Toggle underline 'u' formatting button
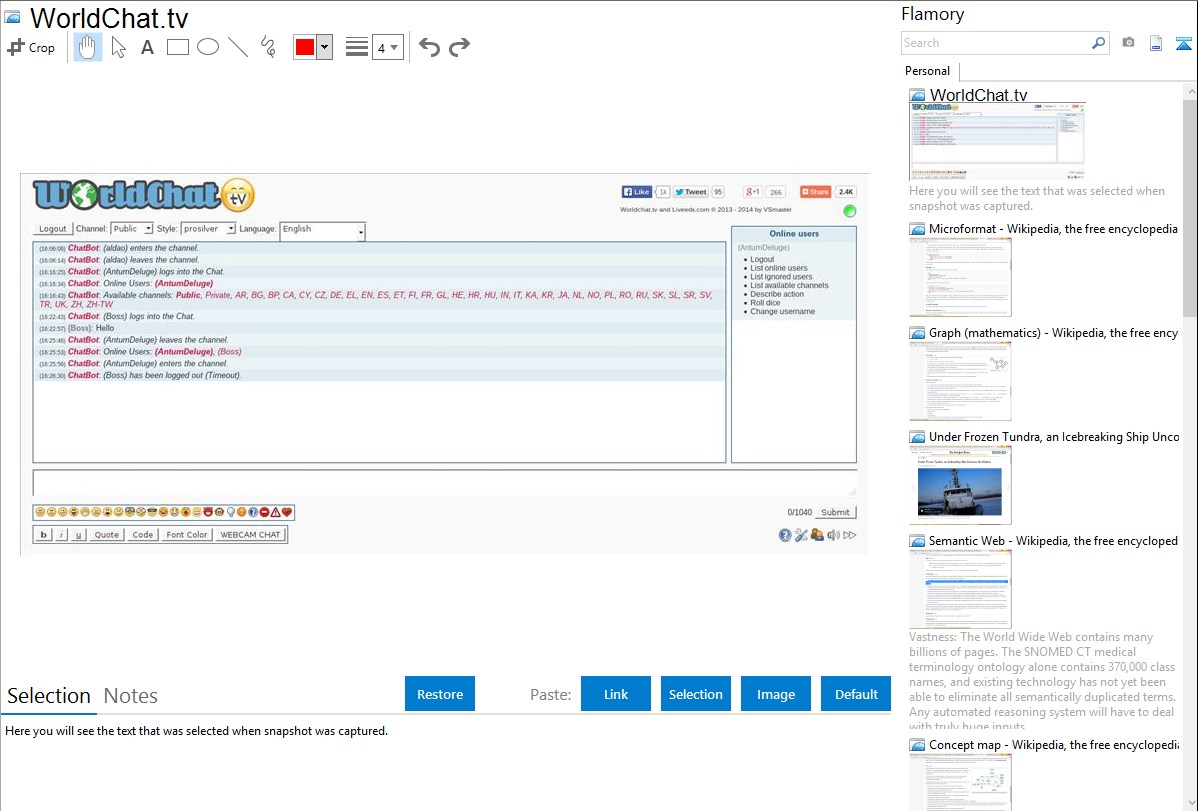Viewport: 1198px width, 811px height. click(x=78, y=534)
